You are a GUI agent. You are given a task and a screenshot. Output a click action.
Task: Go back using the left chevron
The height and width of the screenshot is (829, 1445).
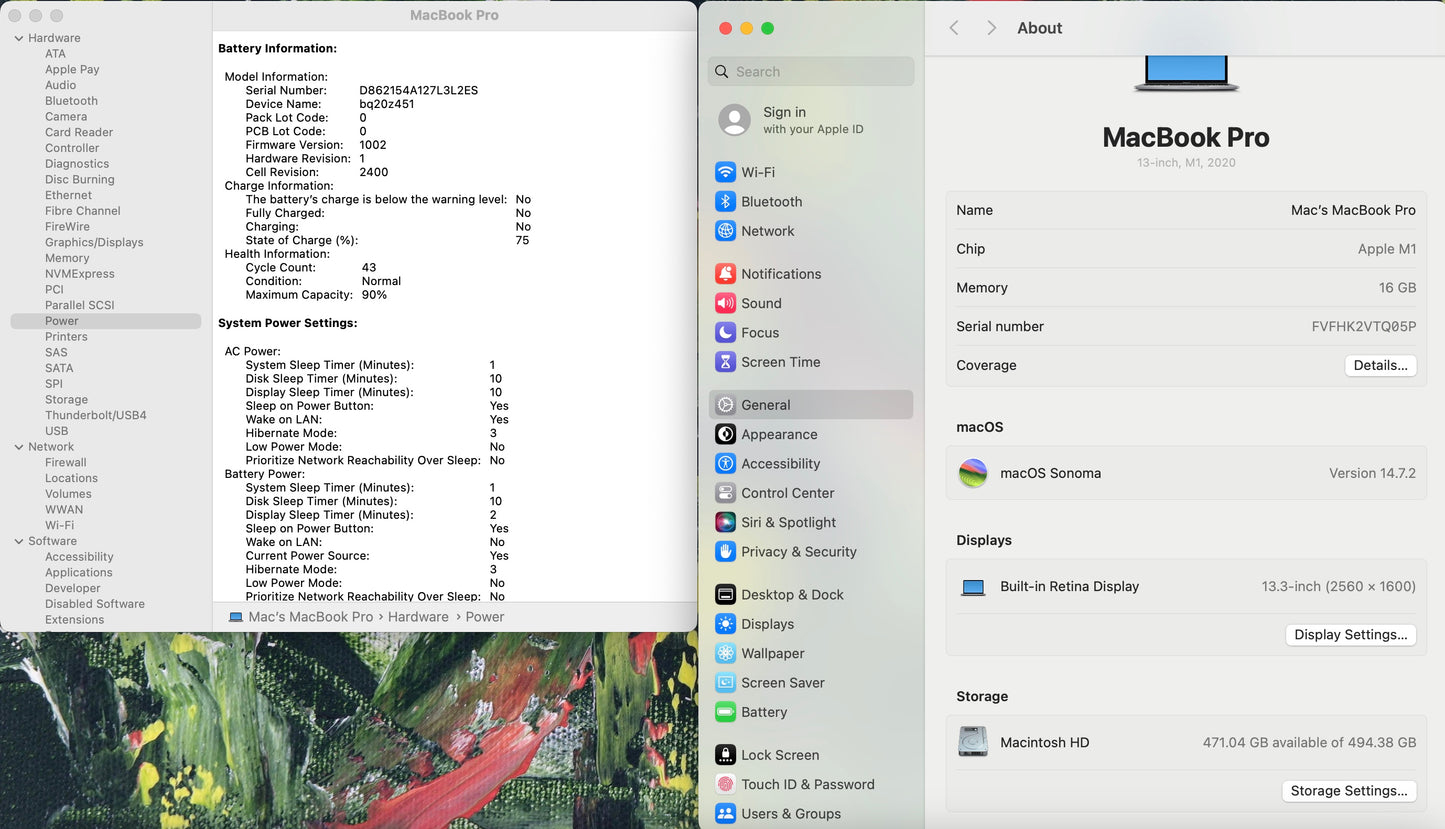(x=954, y=28)
